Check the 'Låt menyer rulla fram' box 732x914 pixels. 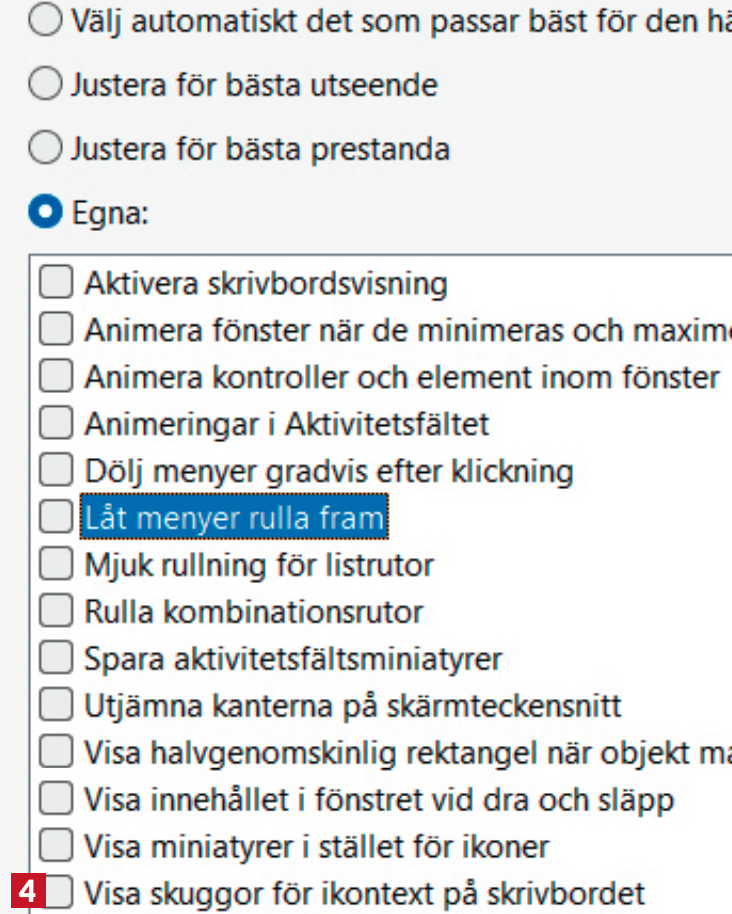tap(56, 517)
